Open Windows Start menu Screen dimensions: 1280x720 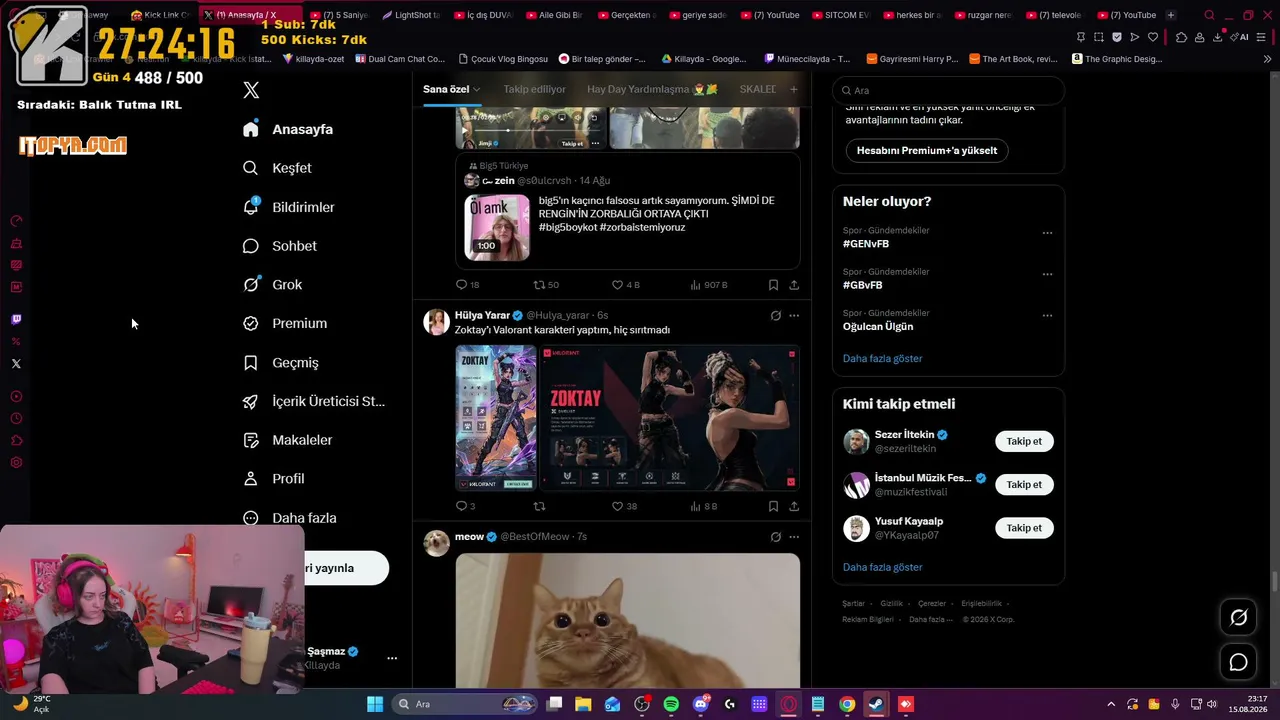tap(375, 704)
